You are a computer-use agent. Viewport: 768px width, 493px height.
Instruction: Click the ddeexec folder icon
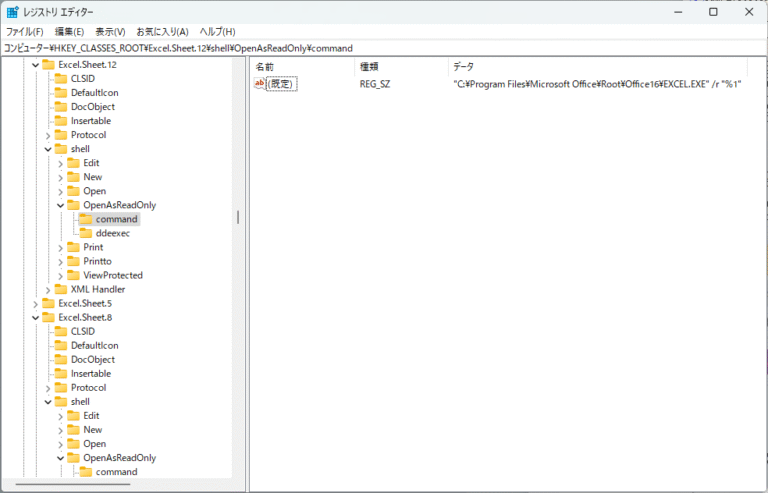click(x=86, y=233)
